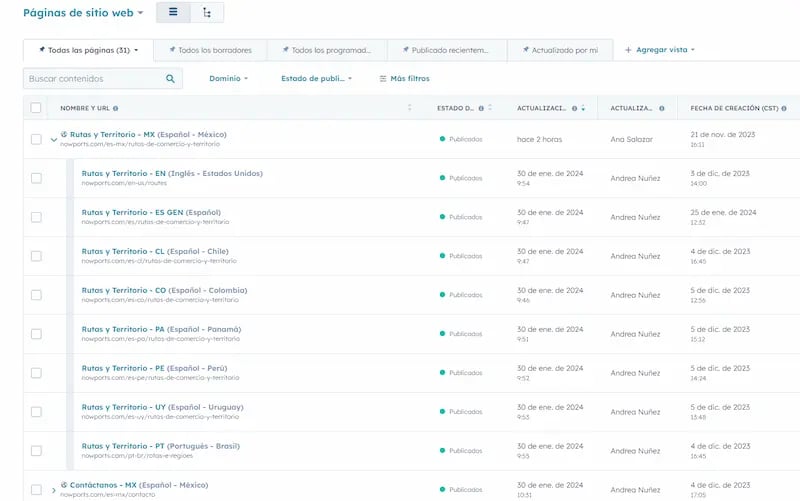Click the search magnifier icon

tap(171, 78)
